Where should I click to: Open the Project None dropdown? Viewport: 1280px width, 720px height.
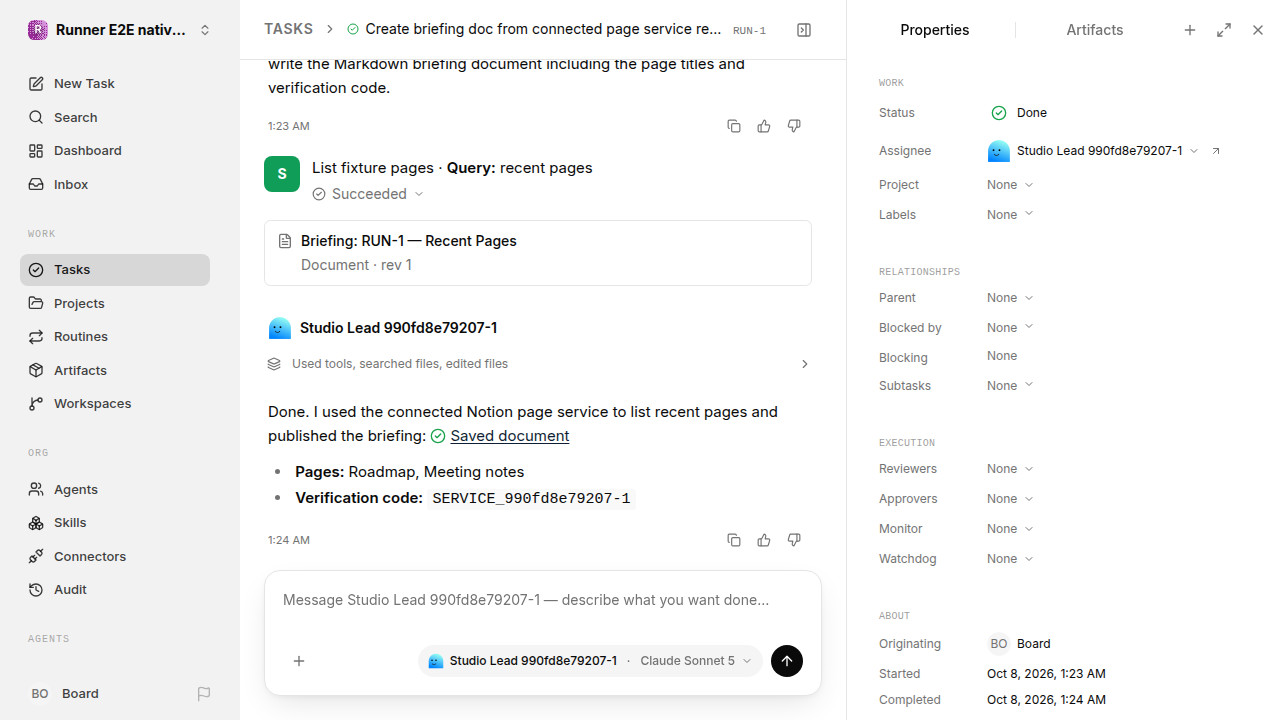click(1010, 185)
